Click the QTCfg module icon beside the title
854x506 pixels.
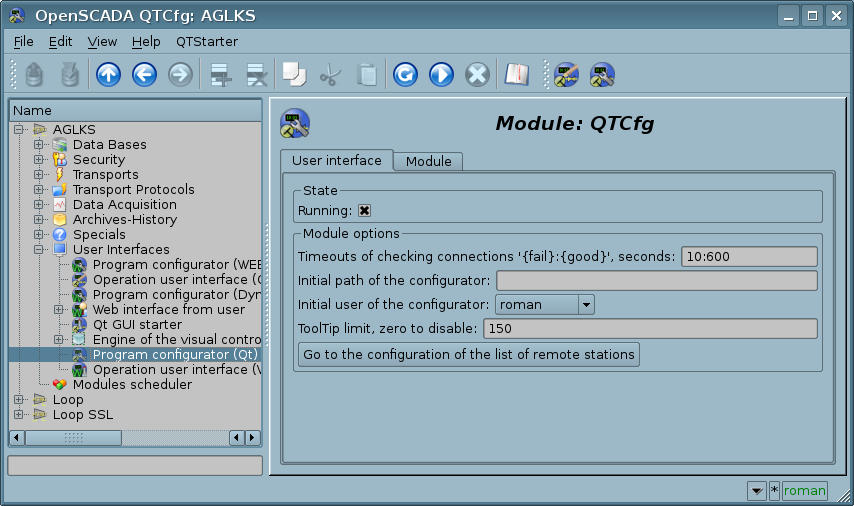pos(295,123)
